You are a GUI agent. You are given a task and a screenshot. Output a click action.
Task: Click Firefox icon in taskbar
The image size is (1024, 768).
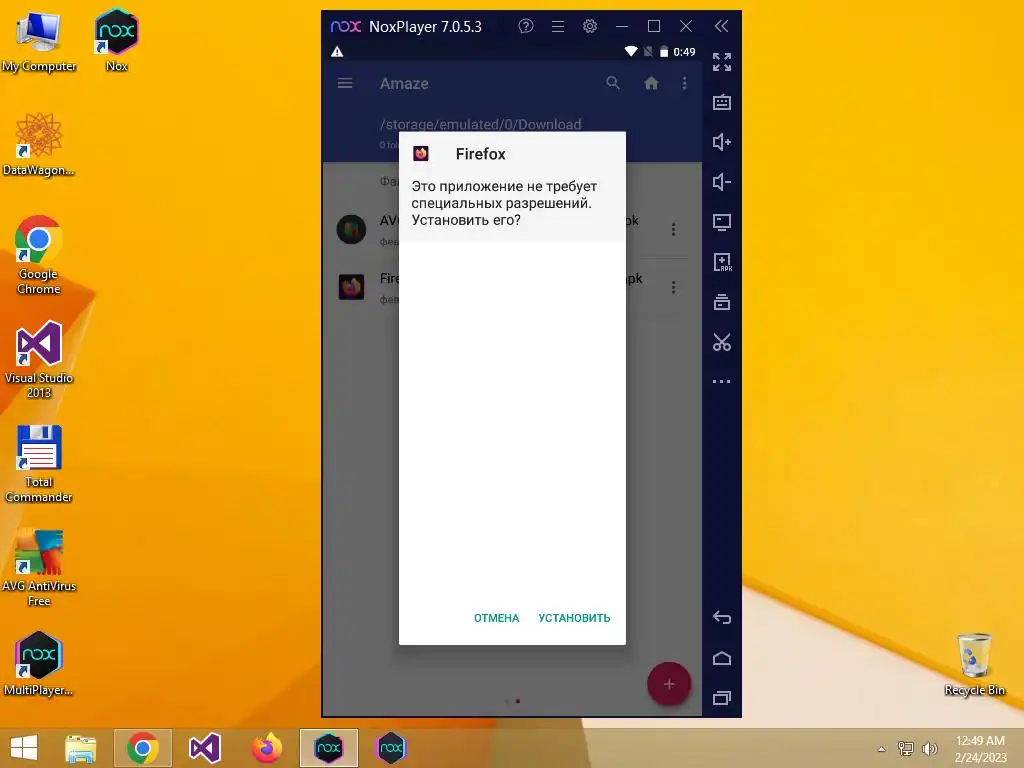click(266, 748)
